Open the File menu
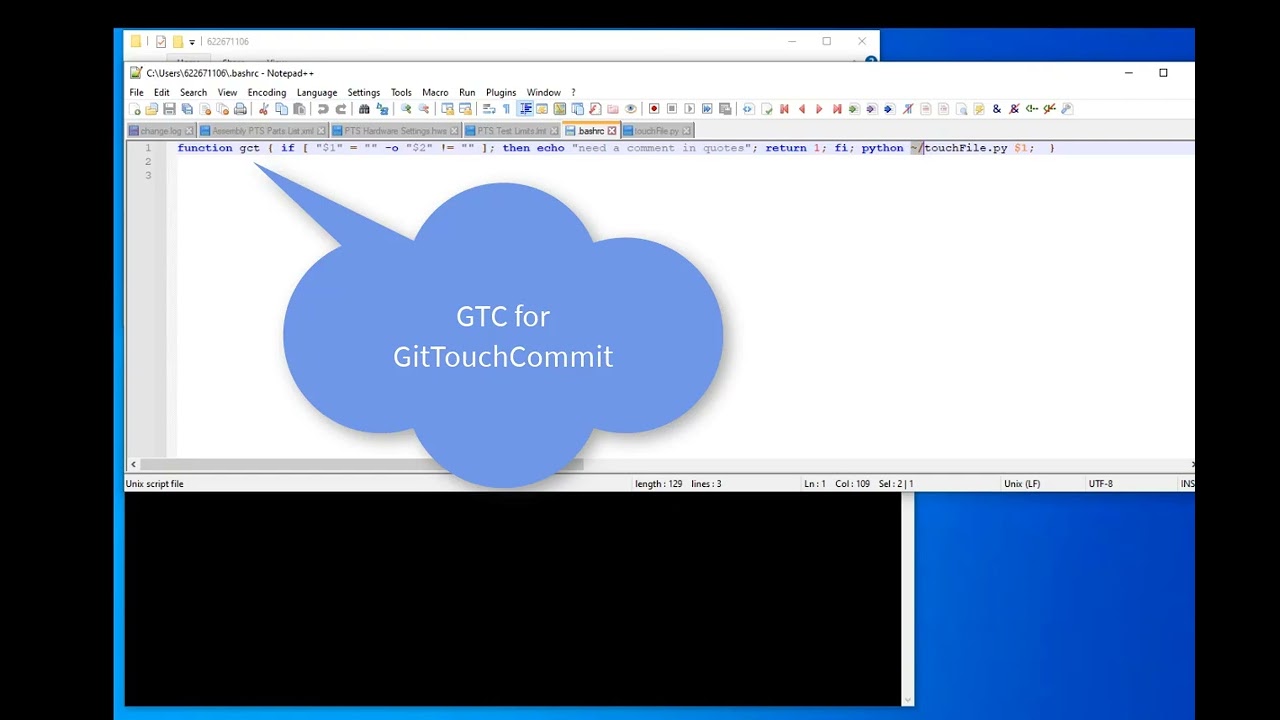This screenshot has width=1280, height=720. pyautogui.click(x=136, y=92)
